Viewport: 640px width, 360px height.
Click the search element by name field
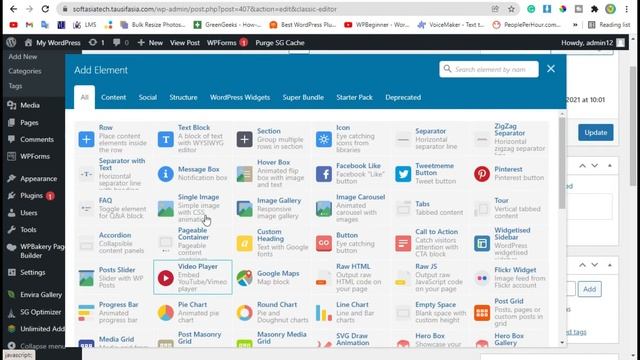(489, 69)
